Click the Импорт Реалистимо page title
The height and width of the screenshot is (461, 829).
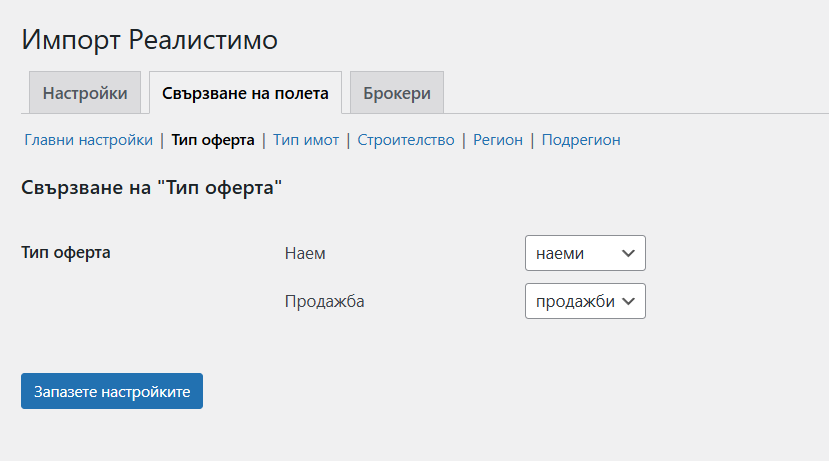coord(149,40)
